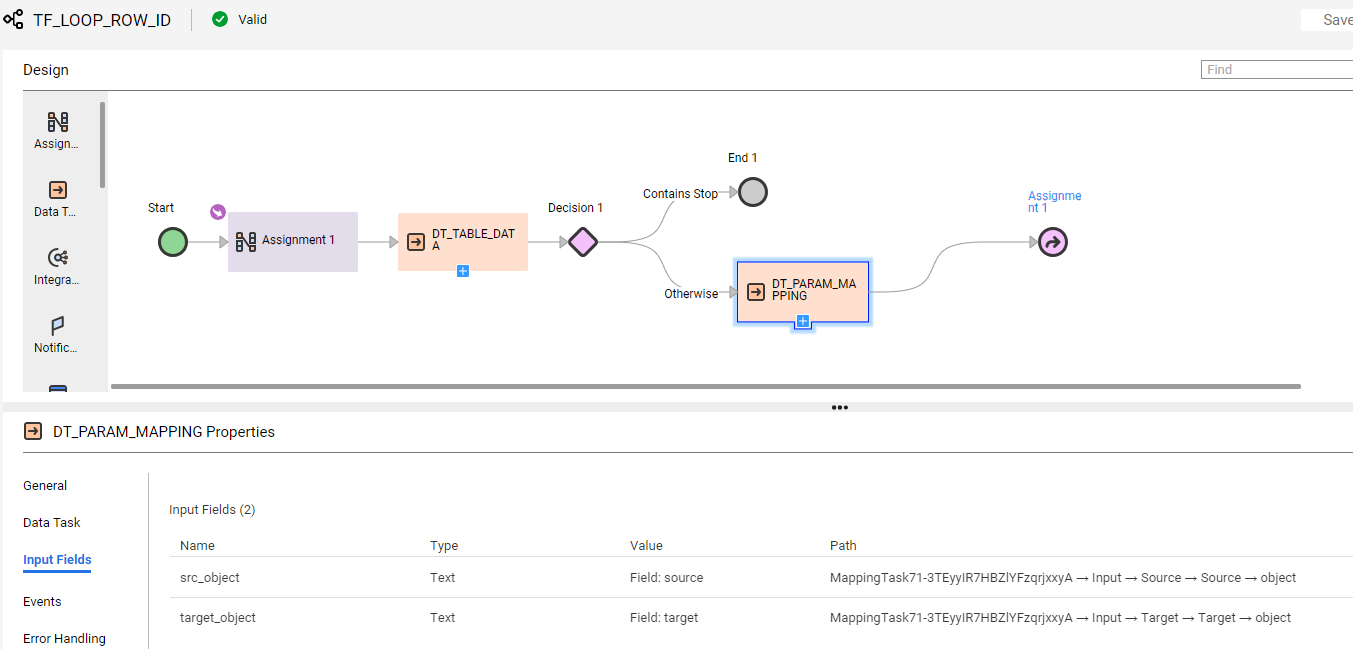1353x649 pixels.
Task: Select the DT_TABLE_DATA data task box
Action: coord(463,241)
